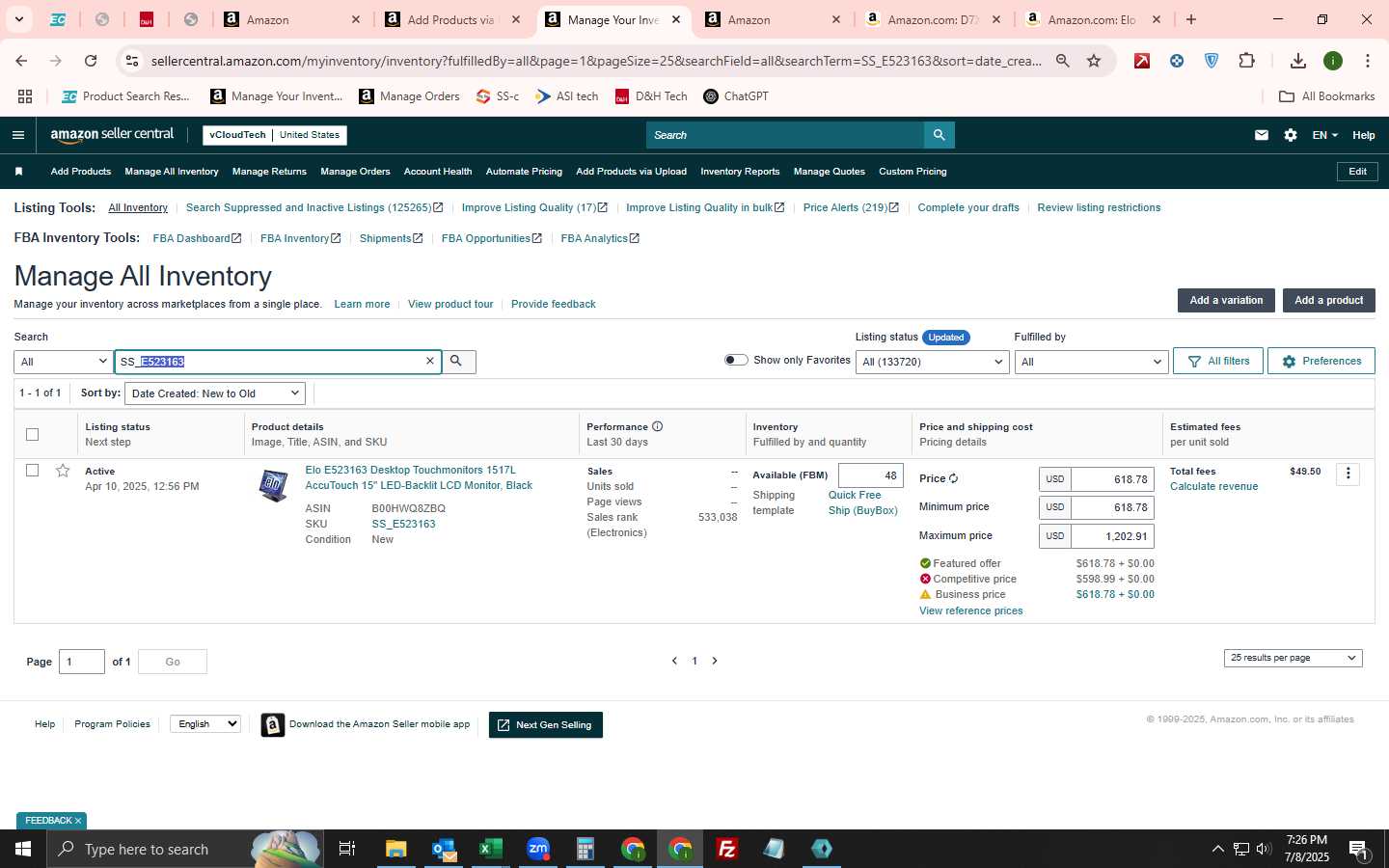Open the All filters button
Image resolution: width=1389 pixels, height=868 pixels.
(x=1218, y=361)
